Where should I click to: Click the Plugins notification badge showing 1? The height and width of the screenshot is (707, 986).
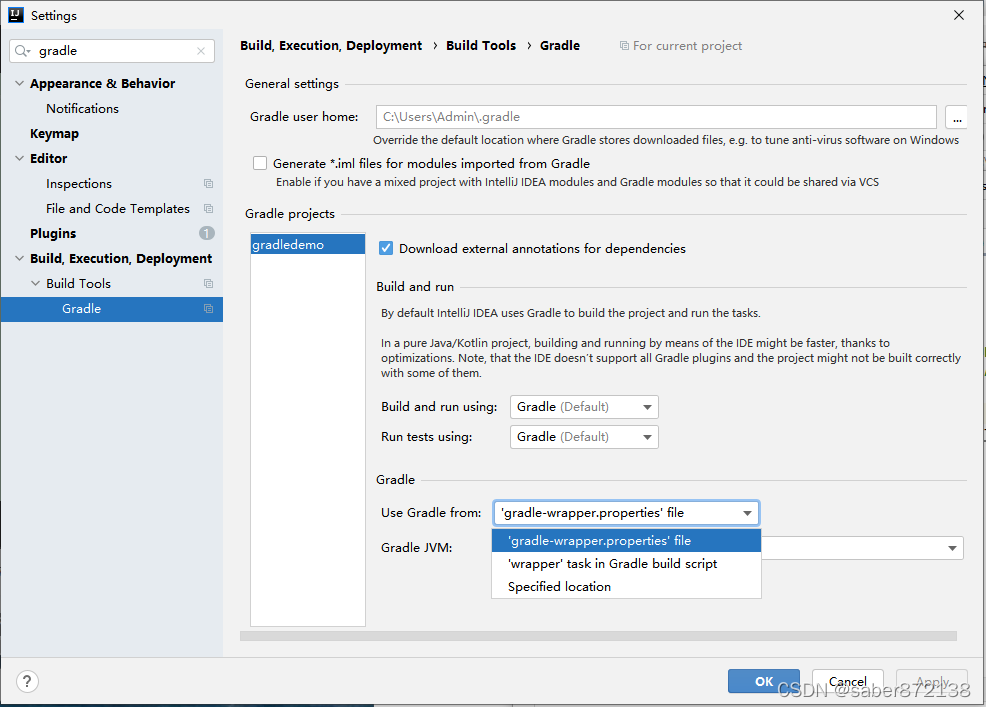tap(206, 233)
